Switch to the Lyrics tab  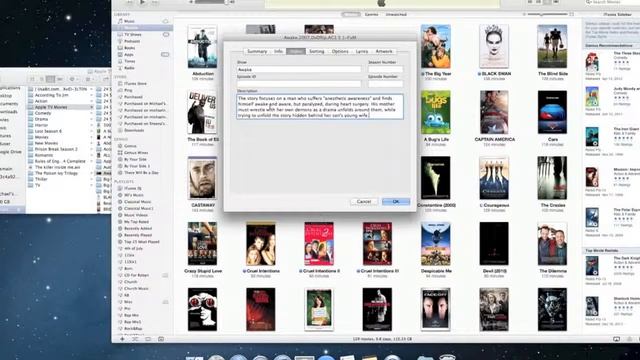click(x=362, y=51)
